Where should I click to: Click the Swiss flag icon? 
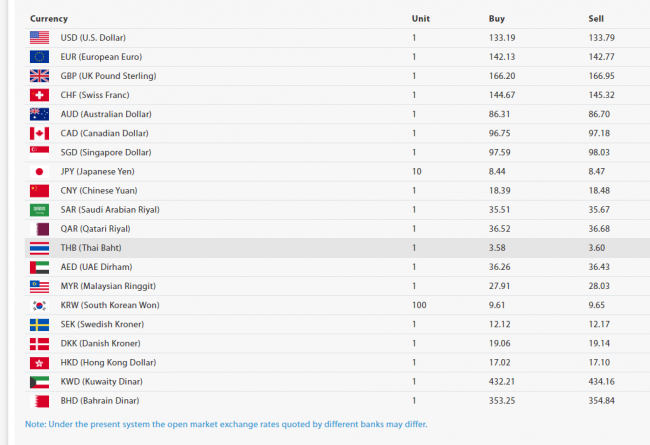[39, 95]
